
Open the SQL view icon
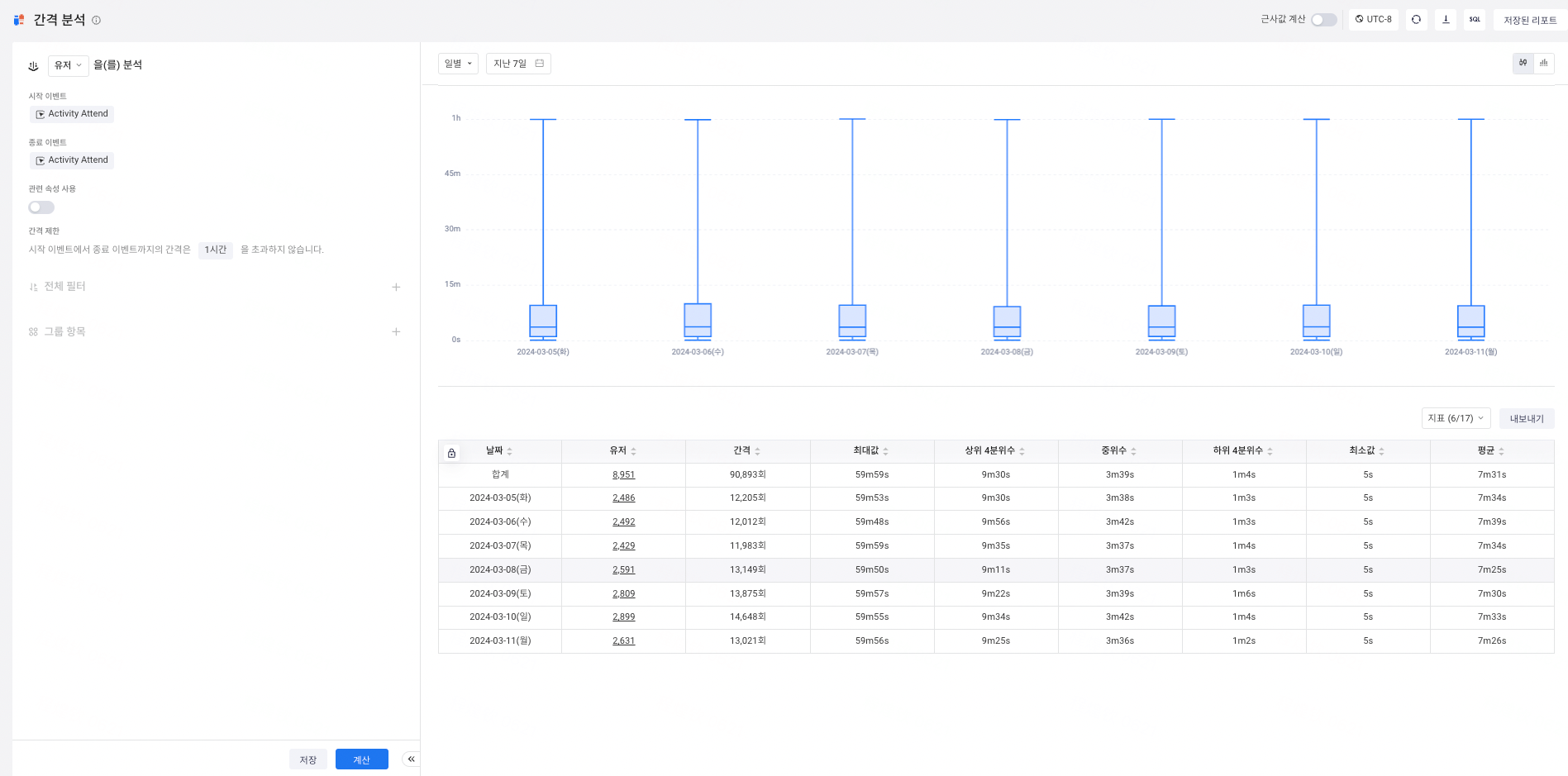pyautogui.click(x=1475, y=20)
